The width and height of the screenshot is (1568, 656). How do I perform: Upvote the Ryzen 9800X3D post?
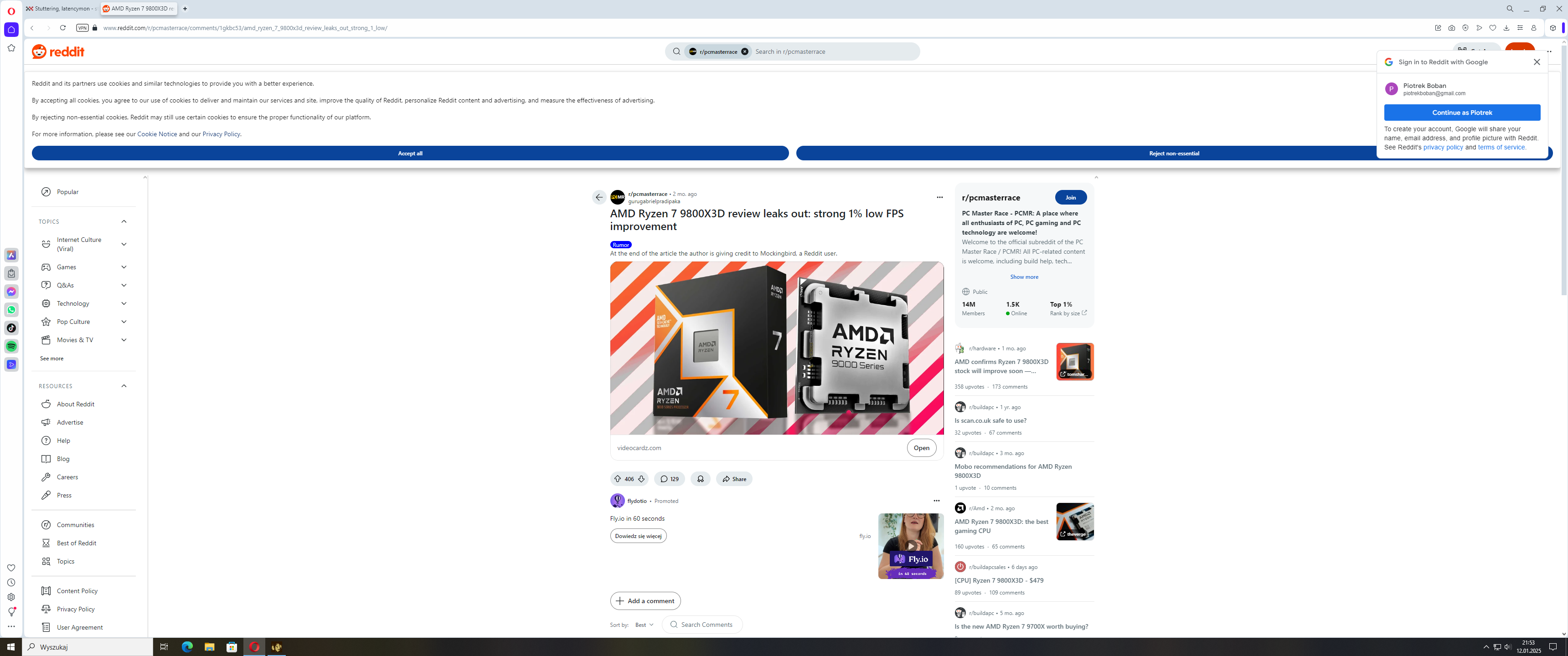point(617,479)
